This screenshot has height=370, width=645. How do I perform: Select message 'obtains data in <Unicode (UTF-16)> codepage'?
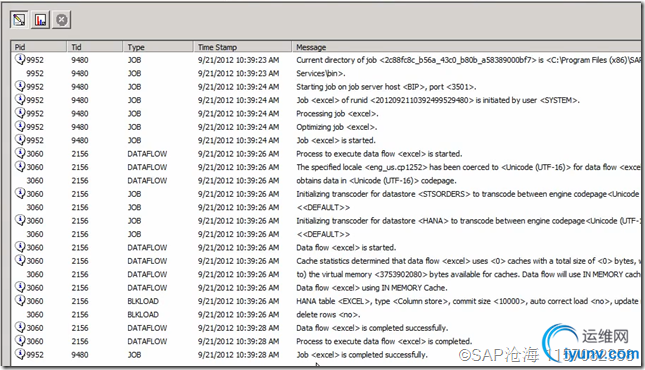pos(376,181)
